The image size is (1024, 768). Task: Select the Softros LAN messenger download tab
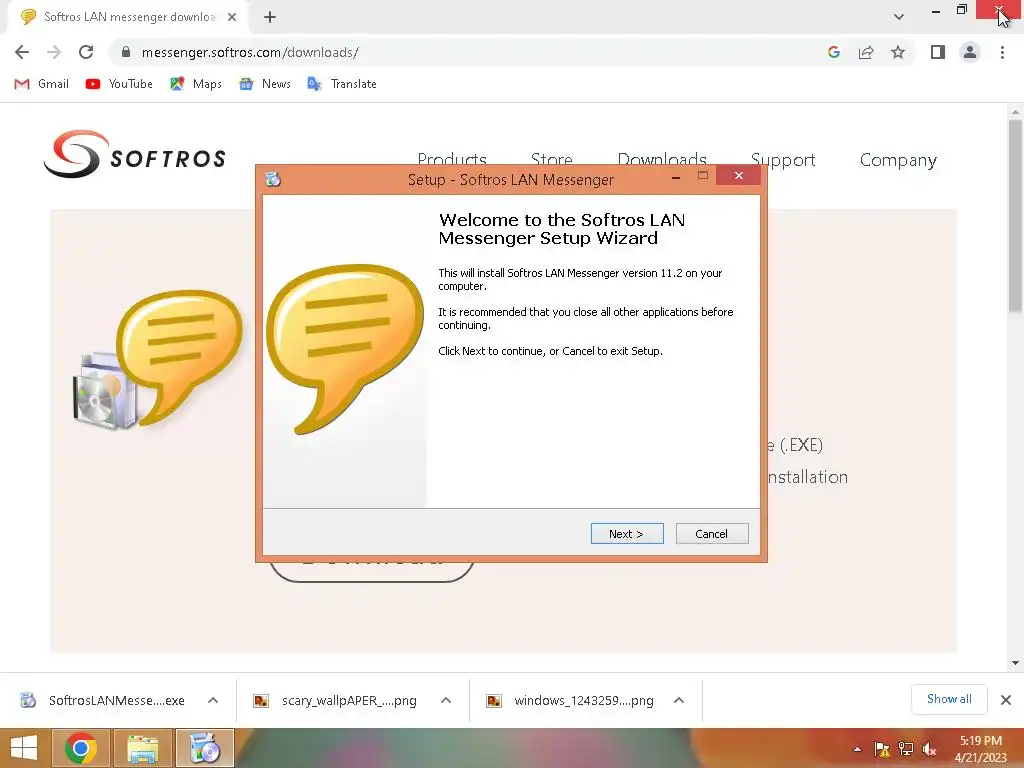point(129,17)
